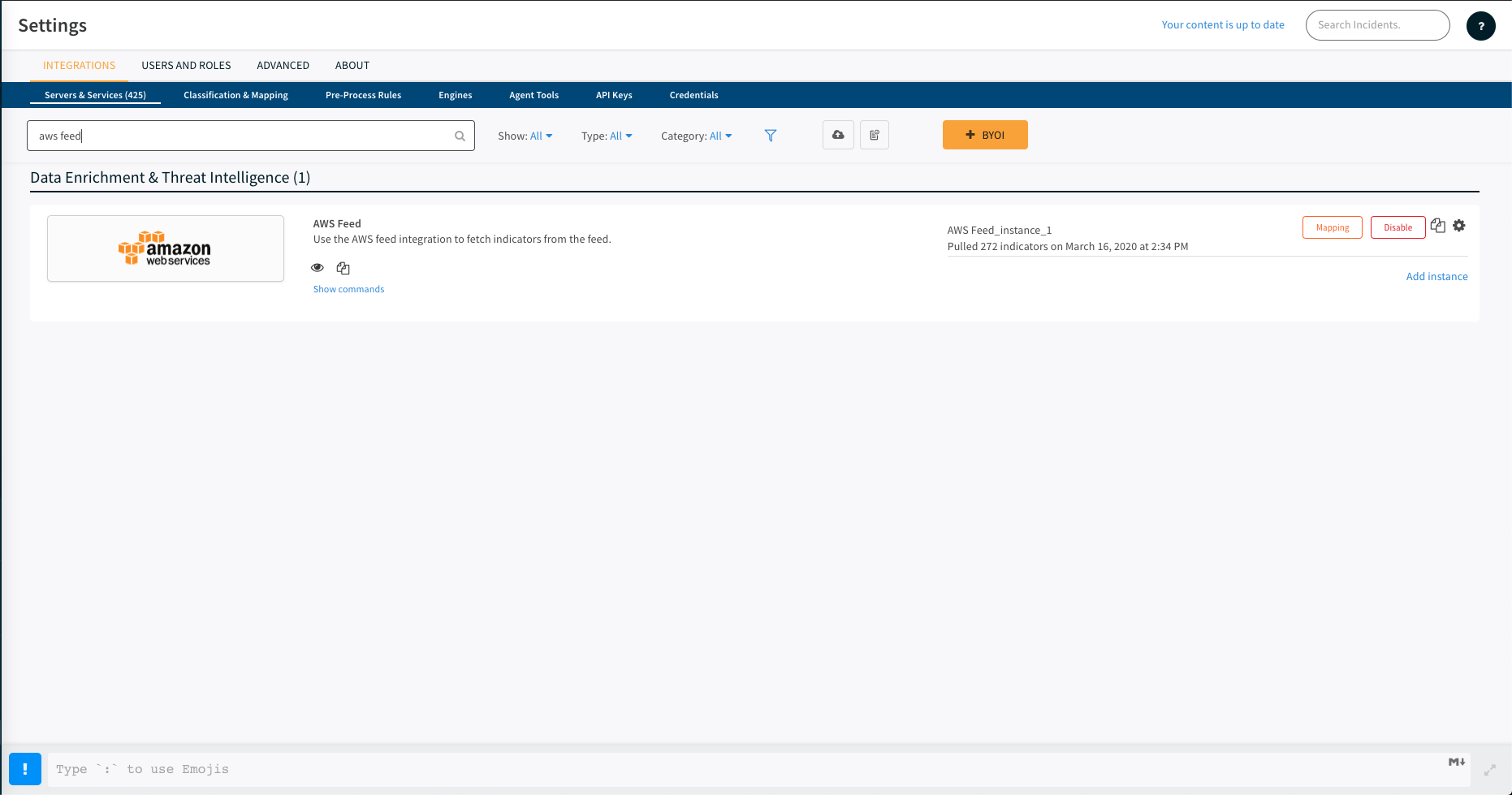Click the copy icon under the AWS Feed description
1512x795 pixels.
(x=343, y=268)
